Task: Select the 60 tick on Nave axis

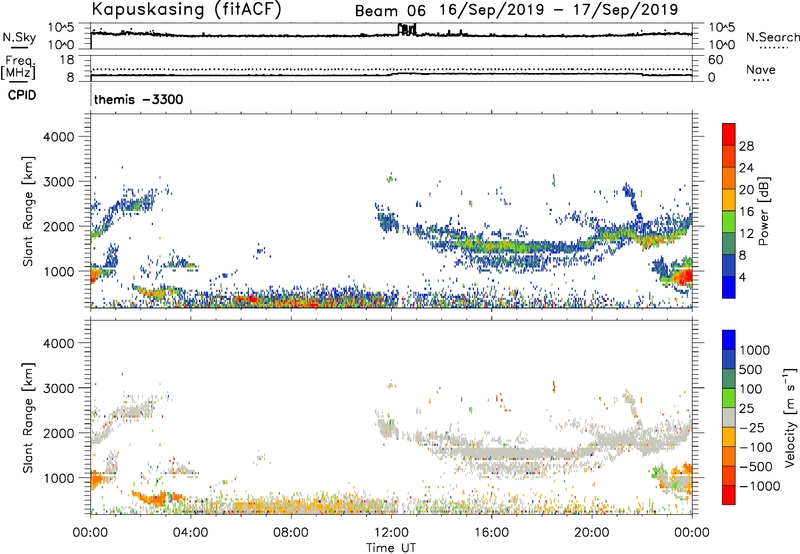Action: click(x=715, y=60)
